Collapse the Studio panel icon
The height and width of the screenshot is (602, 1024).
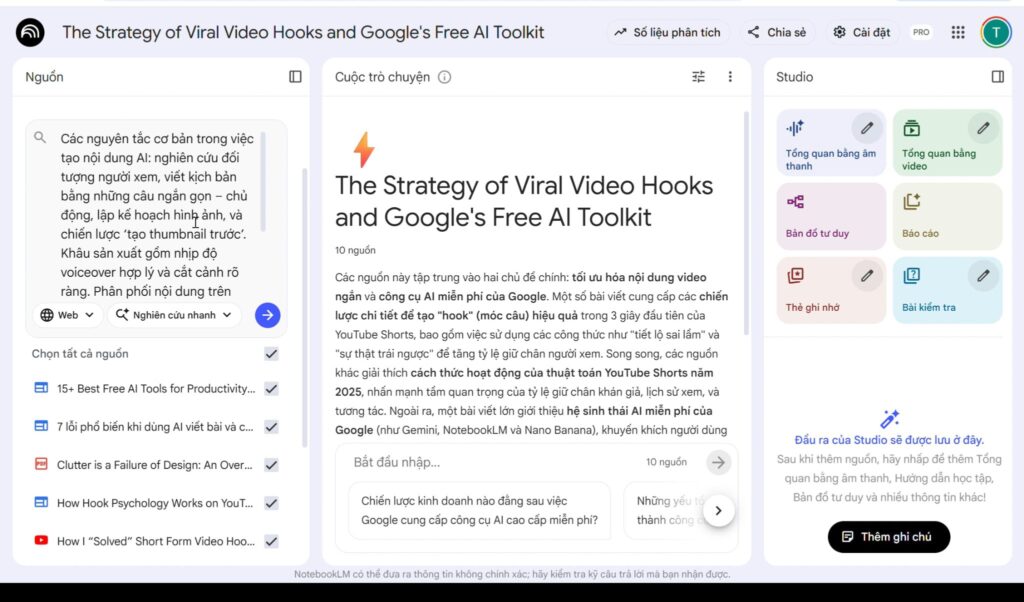tap(997, 77)
